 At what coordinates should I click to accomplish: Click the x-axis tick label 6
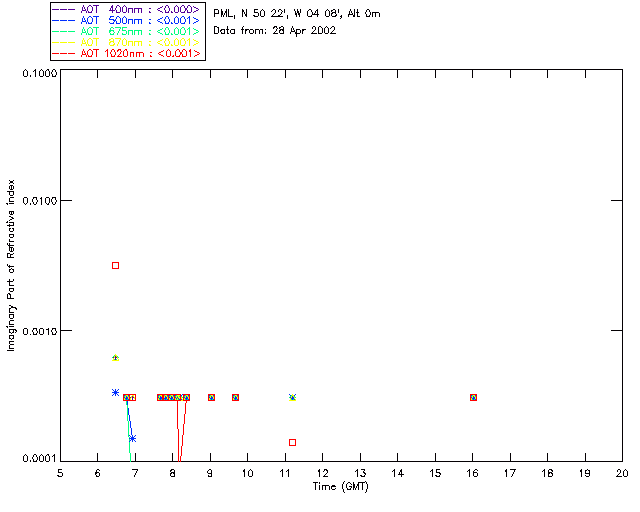point(98,473)
